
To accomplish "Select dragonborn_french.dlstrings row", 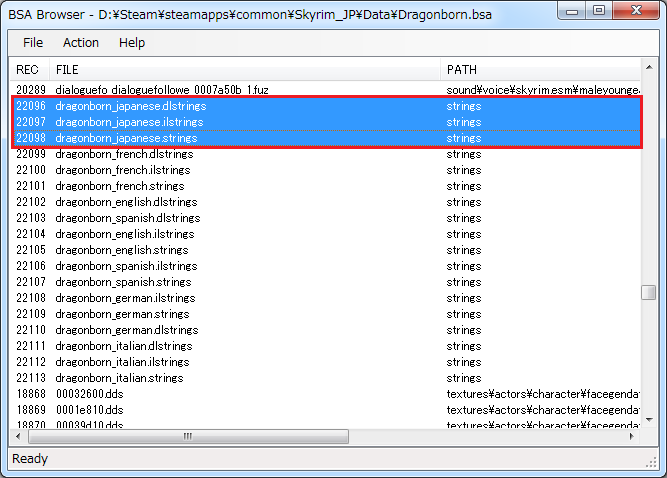I will pyautogui.click(x=325, y=154).
